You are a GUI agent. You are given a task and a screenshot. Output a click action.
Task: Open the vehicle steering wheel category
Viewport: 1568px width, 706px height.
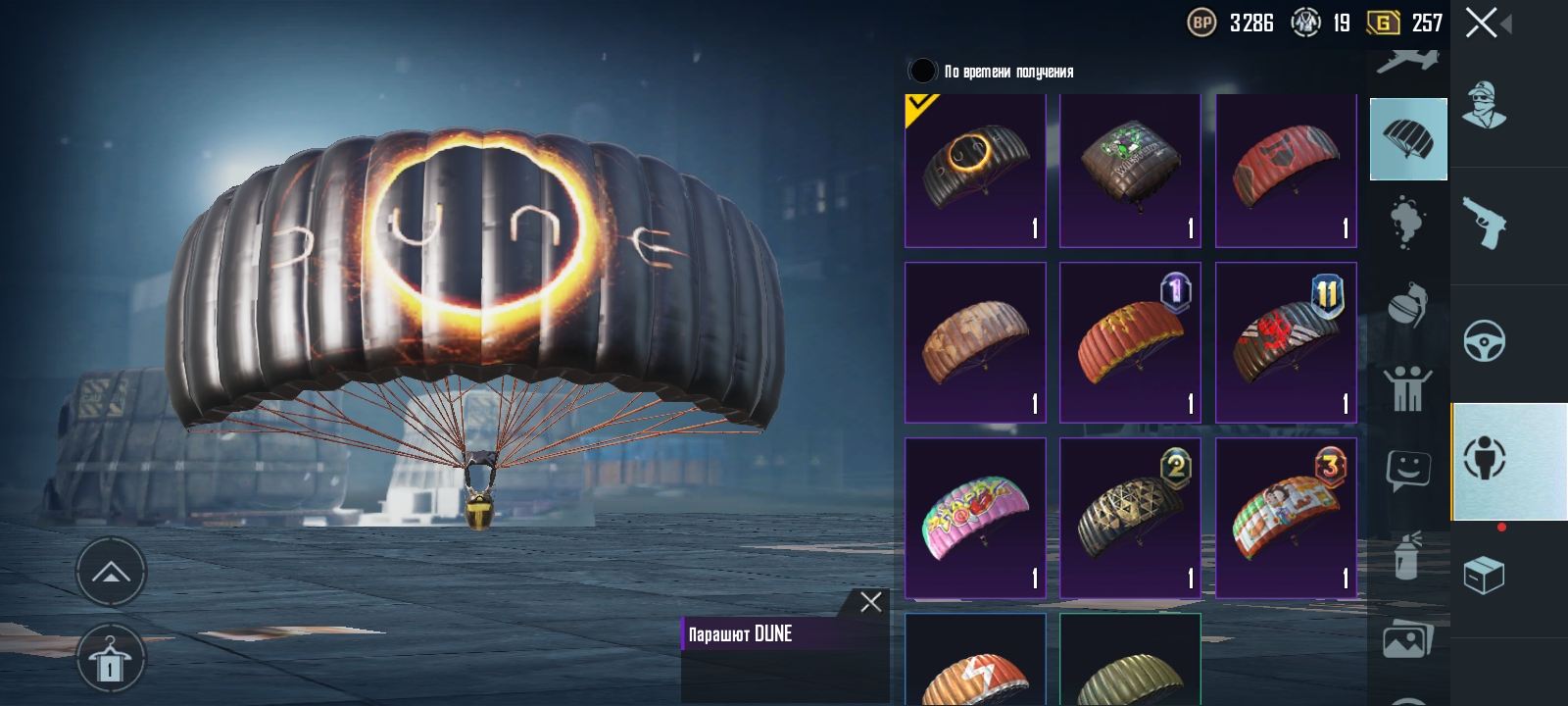[1484, 341]
